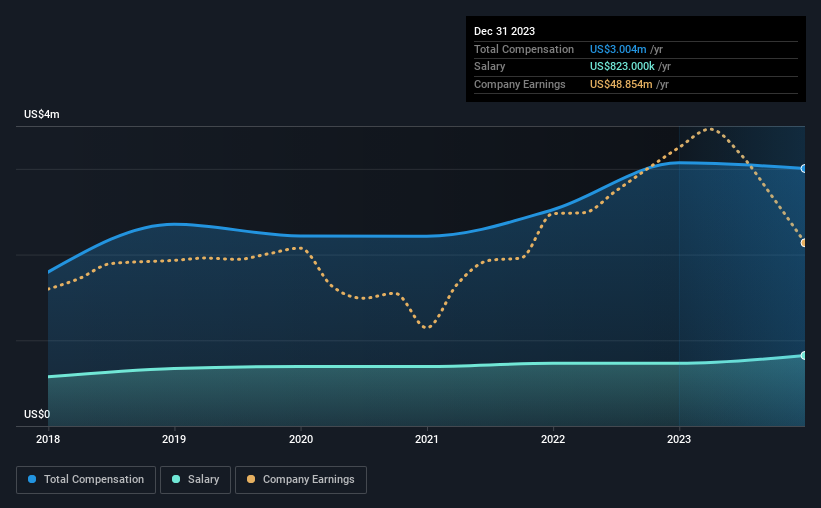Click the US$48.854m company earnings value
The image size is (821, 508).
[x=621, y=84]
